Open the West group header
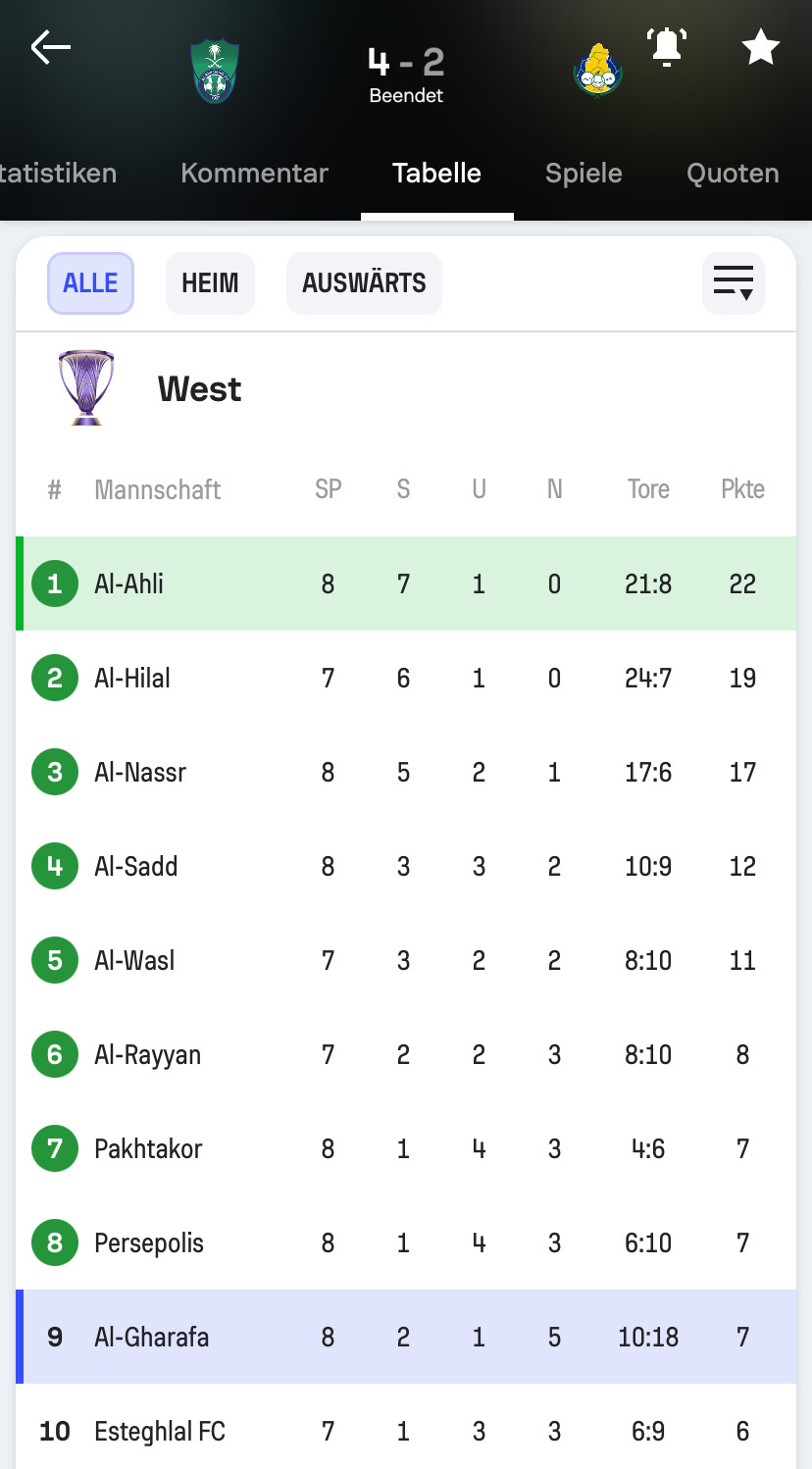Image resolution: width=812 pixels, height=1469 pixels. click(199, 389)
